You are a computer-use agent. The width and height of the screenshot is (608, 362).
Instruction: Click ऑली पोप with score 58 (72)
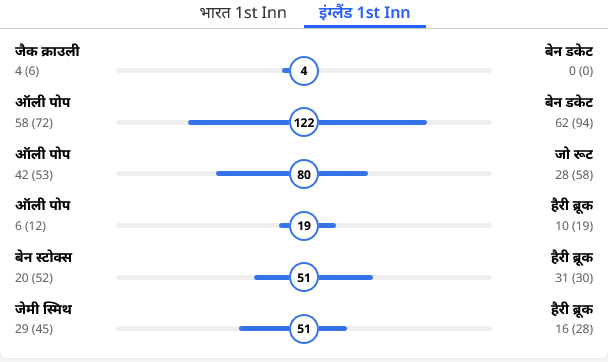point(43,102)
